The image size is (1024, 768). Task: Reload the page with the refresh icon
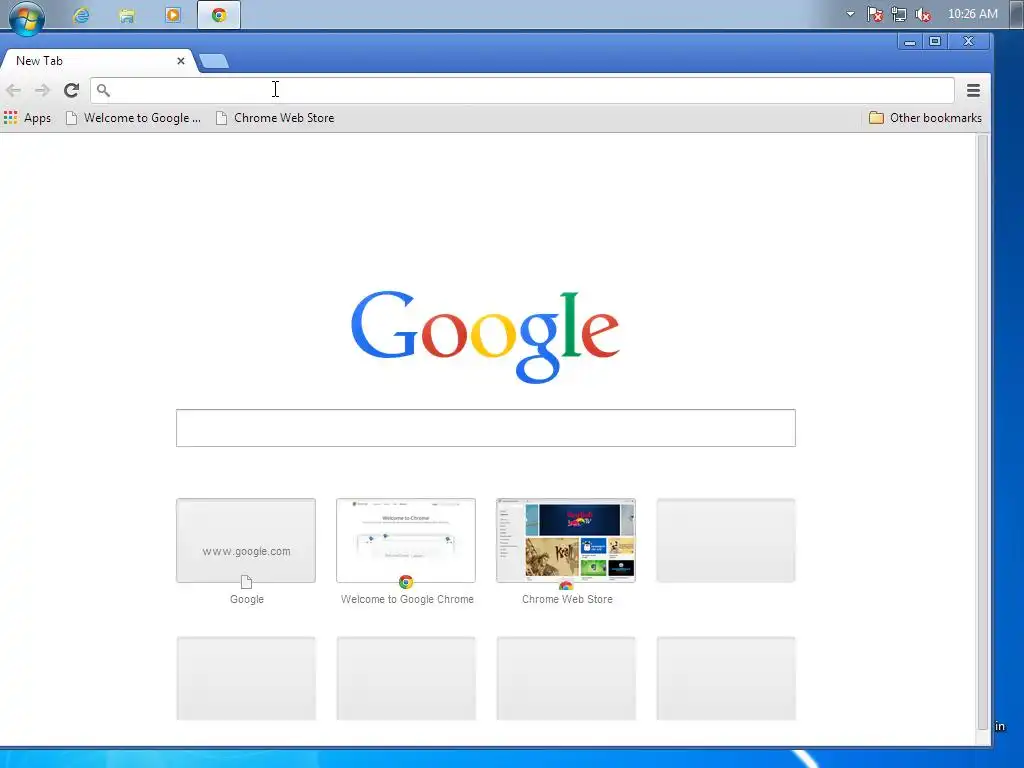(x=71, y=90)
